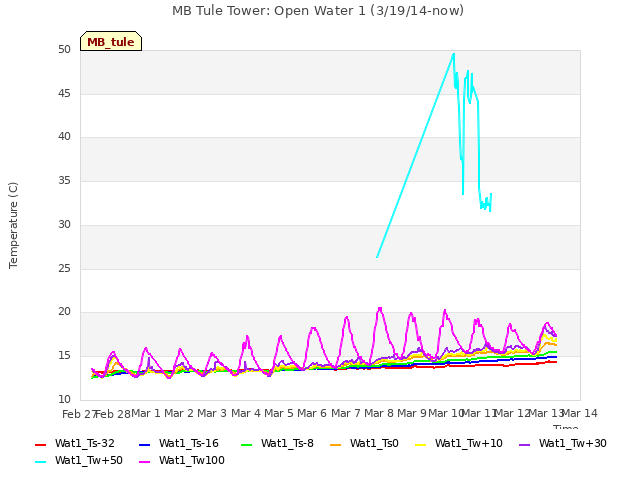
Task: Click the Mar 3 date tick label
Action: 212,413
